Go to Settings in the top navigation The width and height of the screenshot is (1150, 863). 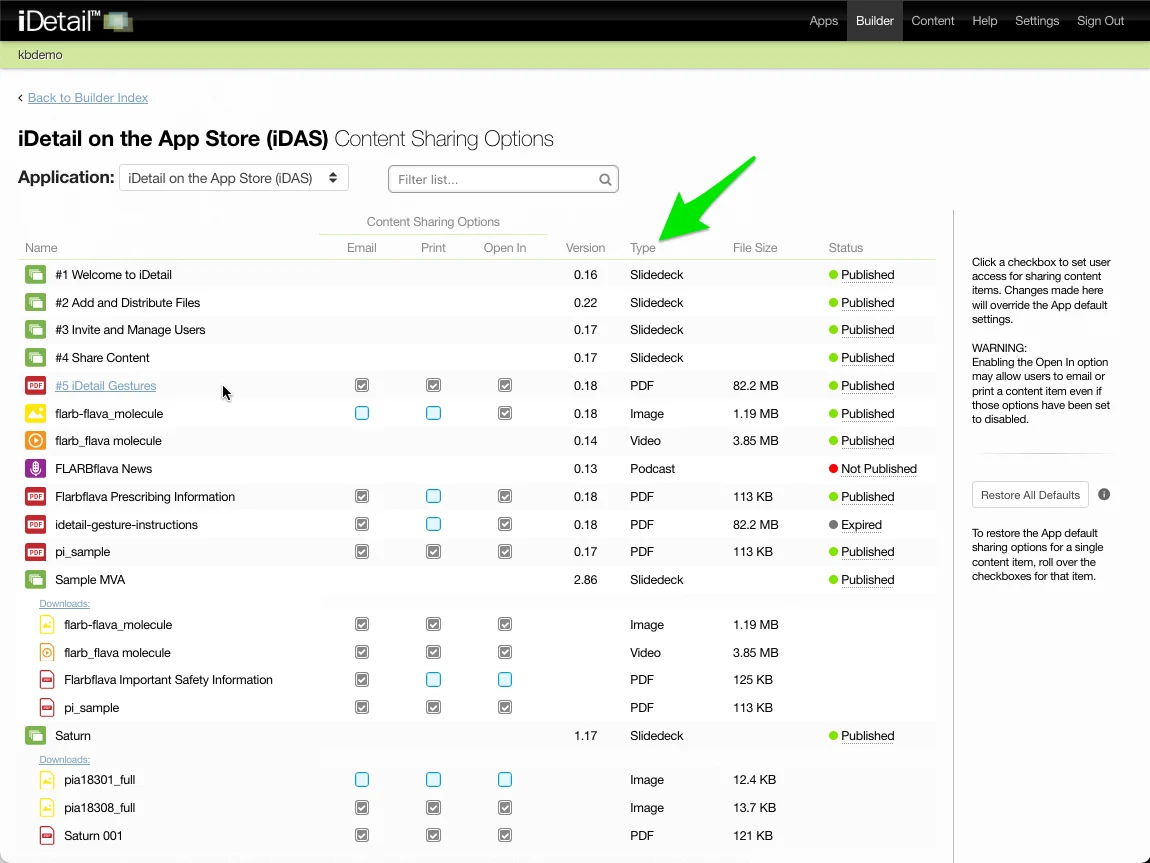click(1036, 21)
